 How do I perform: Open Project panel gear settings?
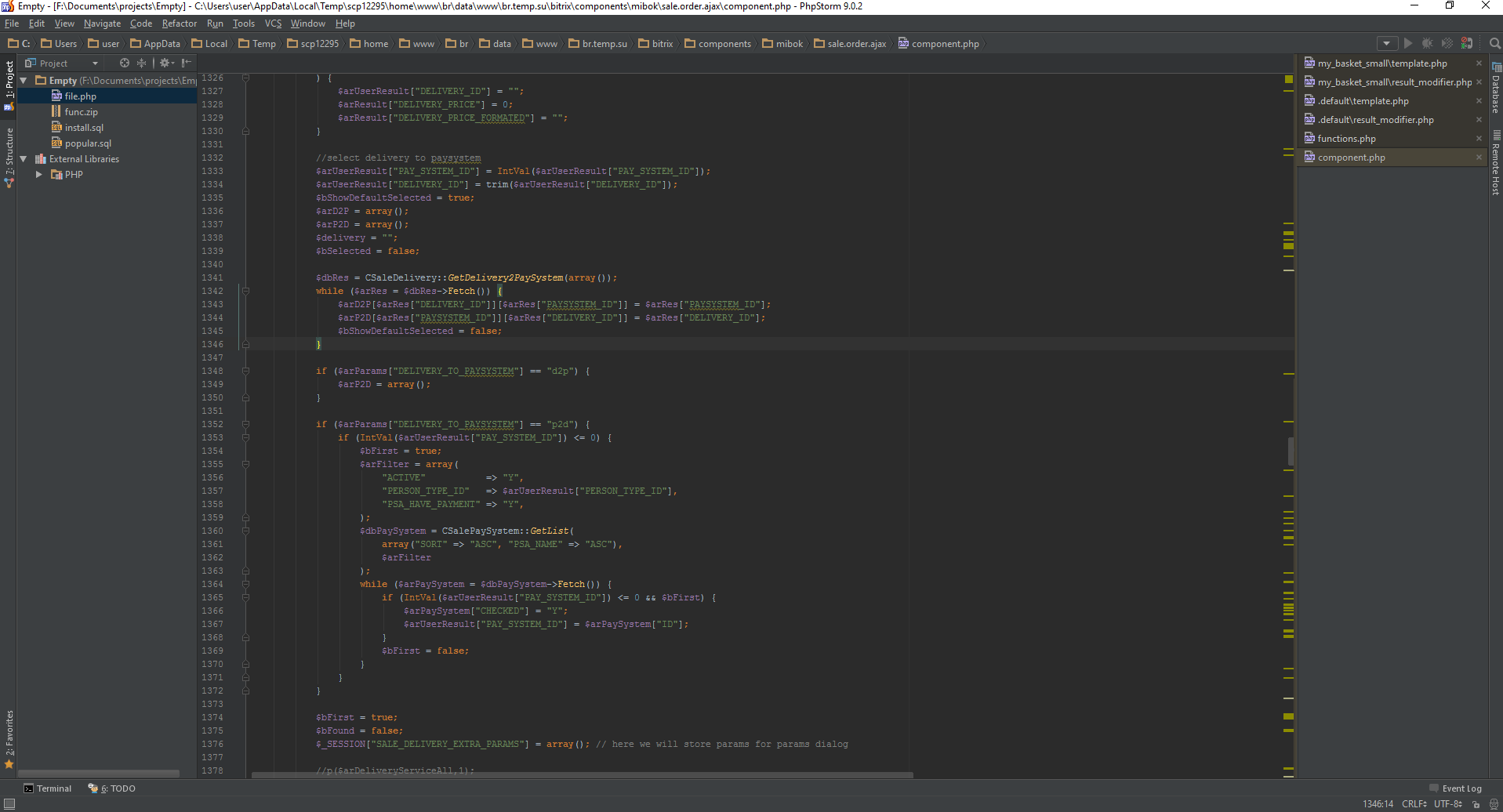[165, 63]
